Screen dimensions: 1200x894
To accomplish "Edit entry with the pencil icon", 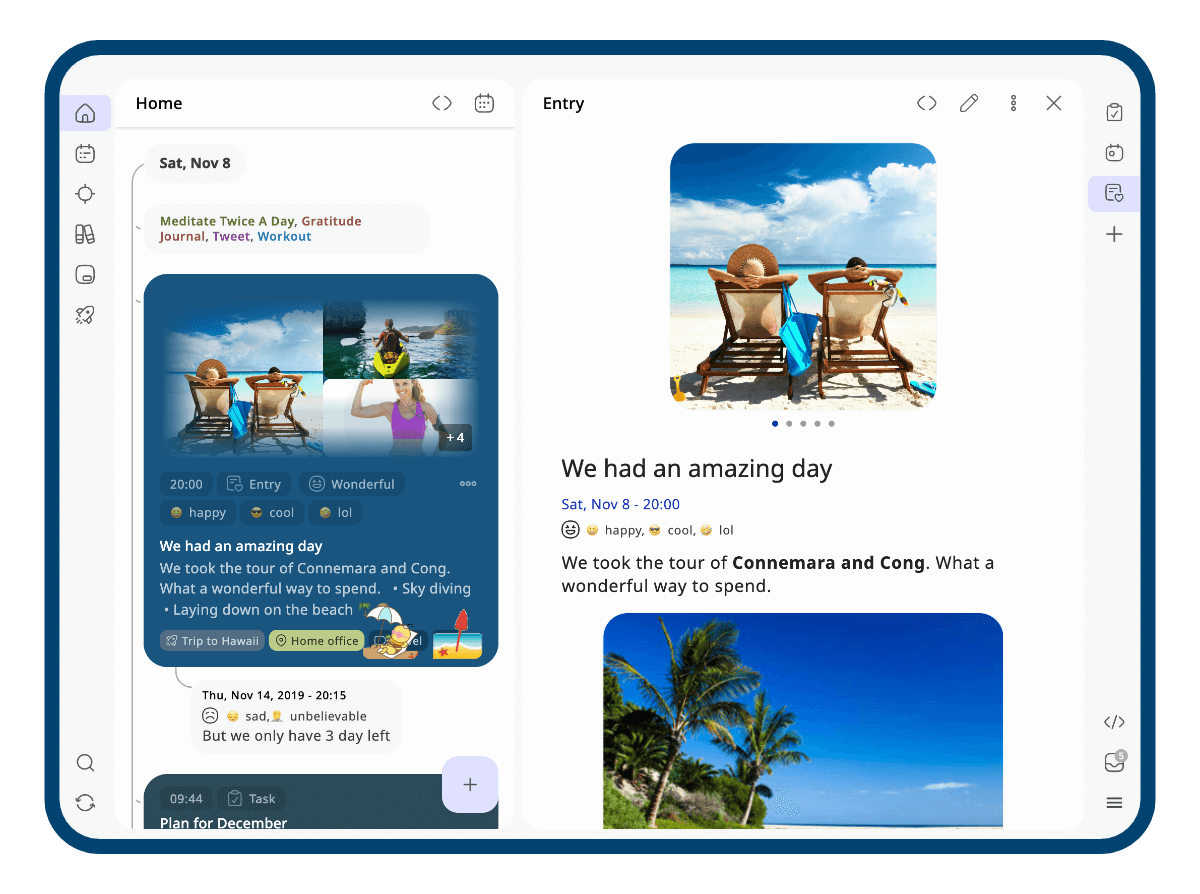I will [968, 103].
